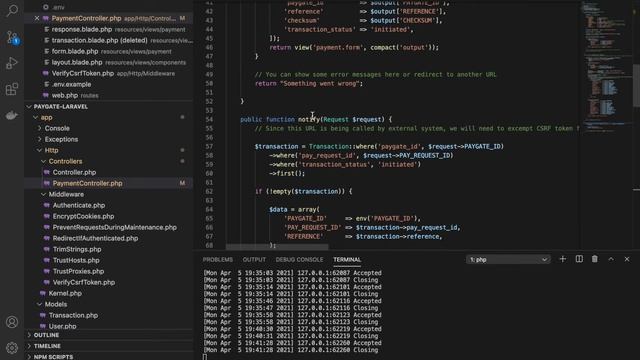Open Kernel.php file
Viewport: 640px width, 360px height.
109,294
